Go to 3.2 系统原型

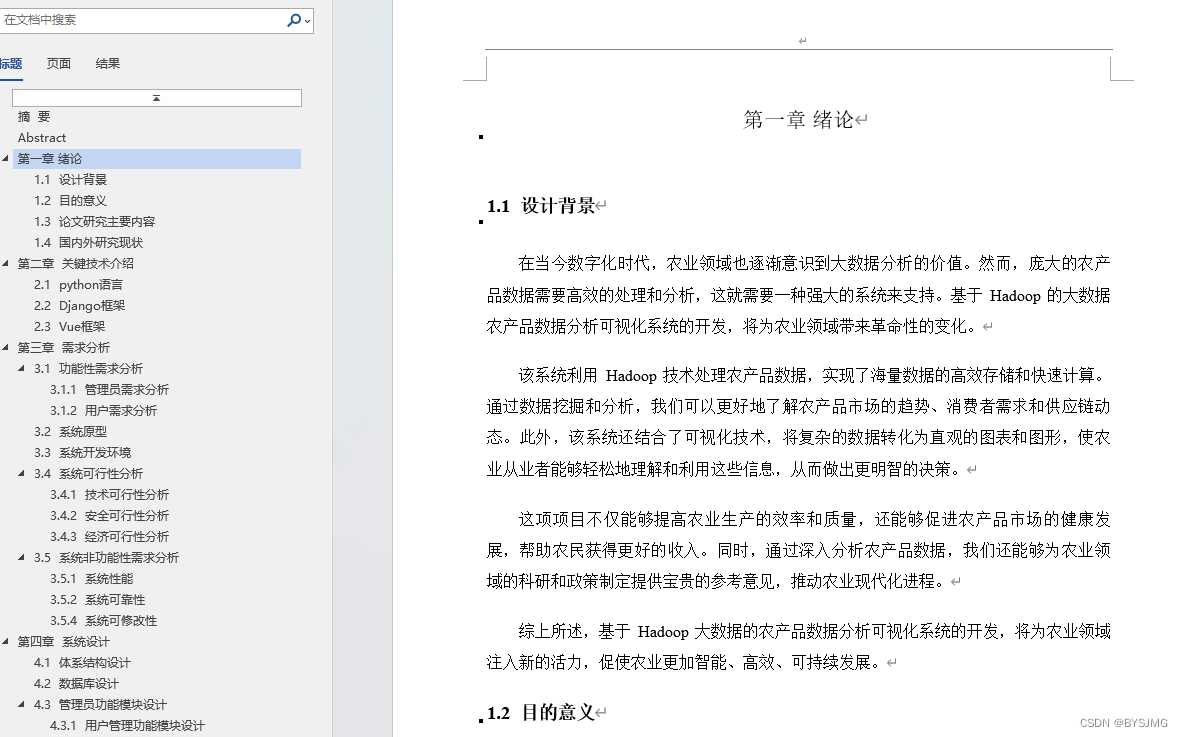coord(70,431)
